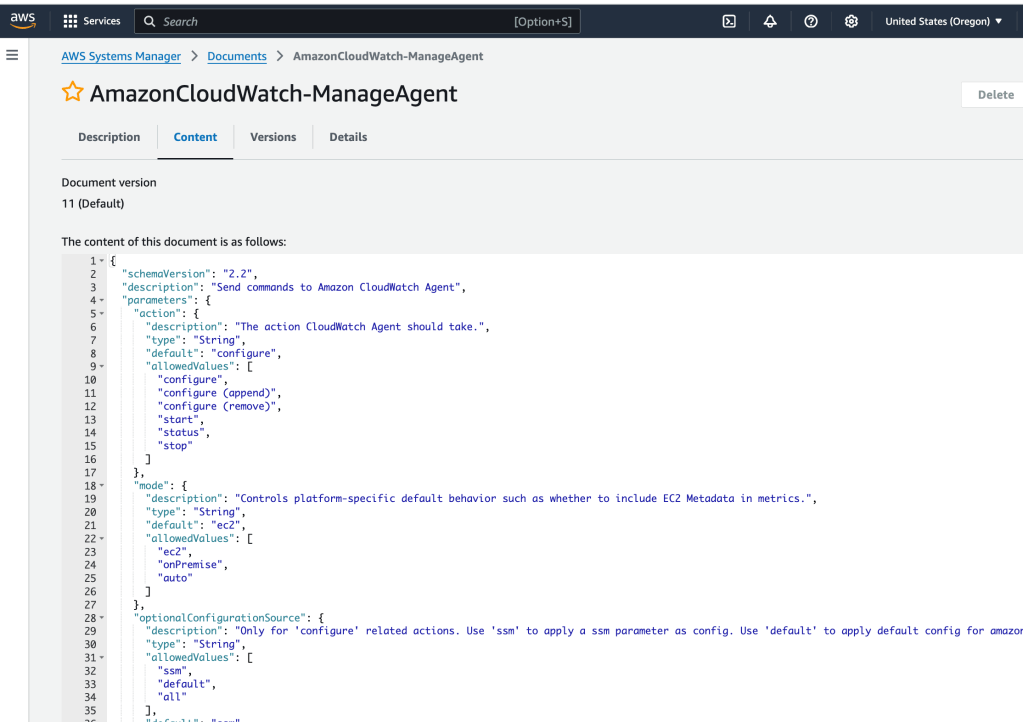The height and width of the screenshot is (722, 1023).
Task: Open the notifications bell
Action: pos(770,21)
